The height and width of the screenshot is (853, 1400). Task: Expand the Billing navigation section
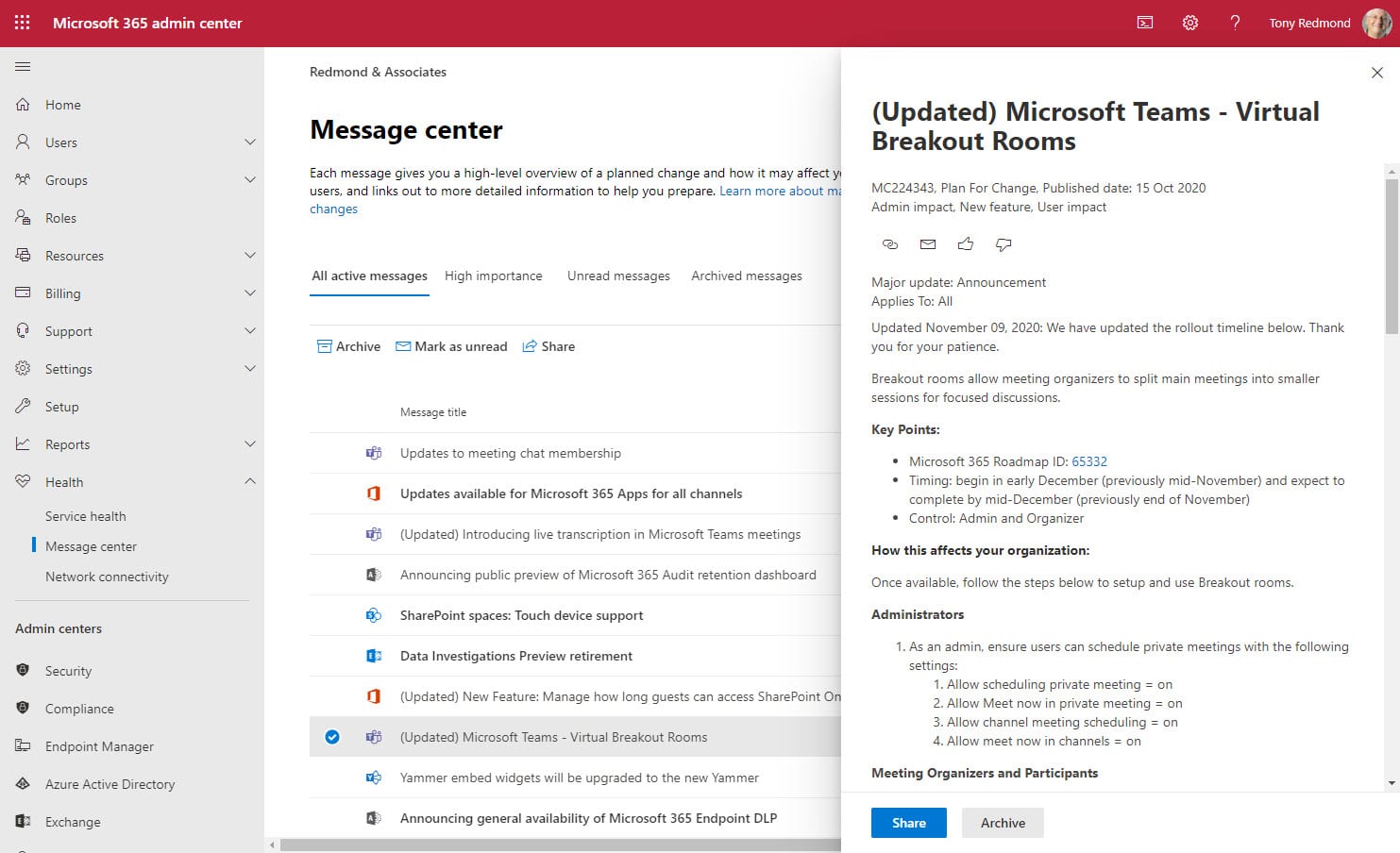(250, 293)
